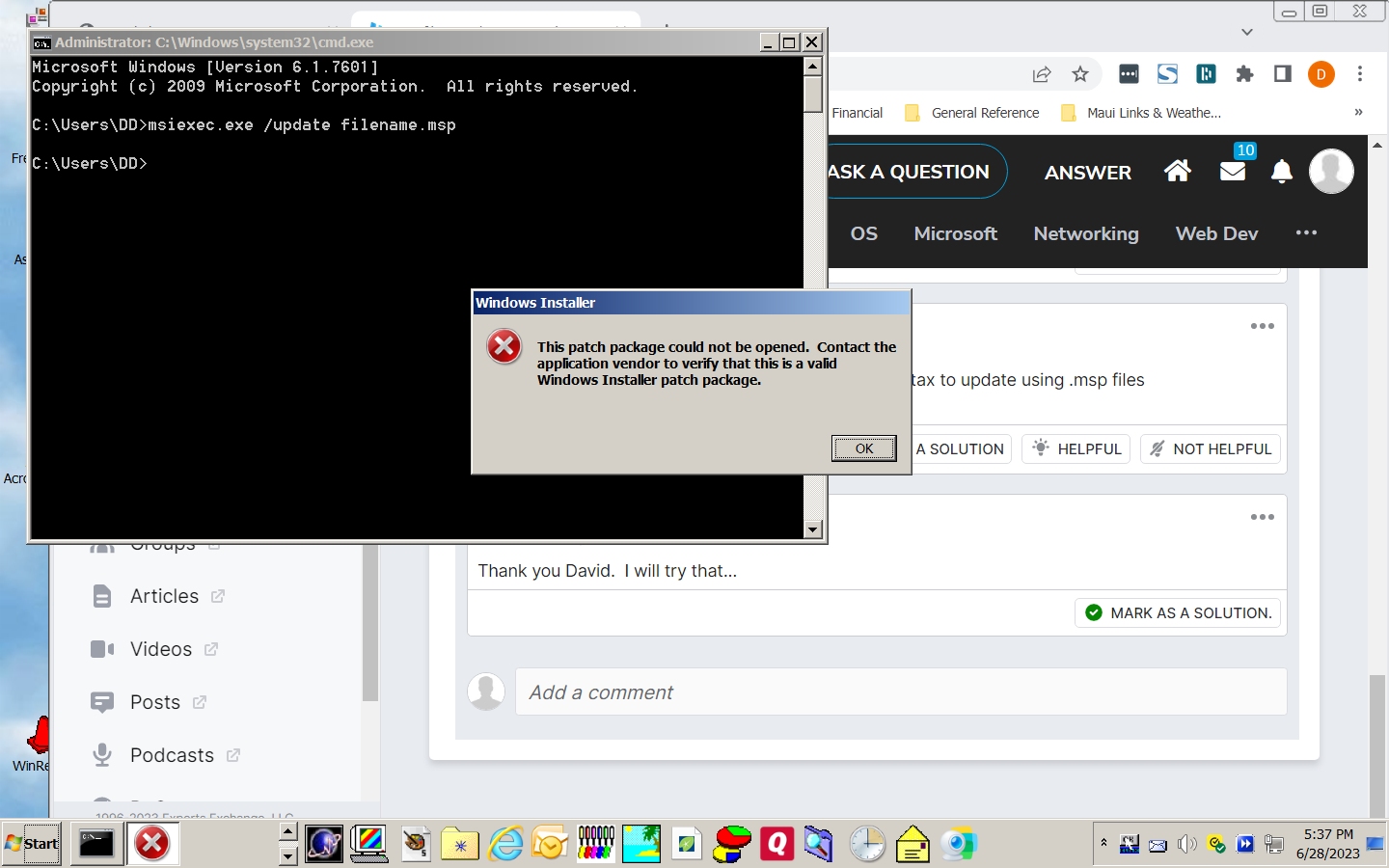Open the Maui Links & Weather bookmarks folder
This screenshot has width=1389, height=868.
[x=1141, y=113]
